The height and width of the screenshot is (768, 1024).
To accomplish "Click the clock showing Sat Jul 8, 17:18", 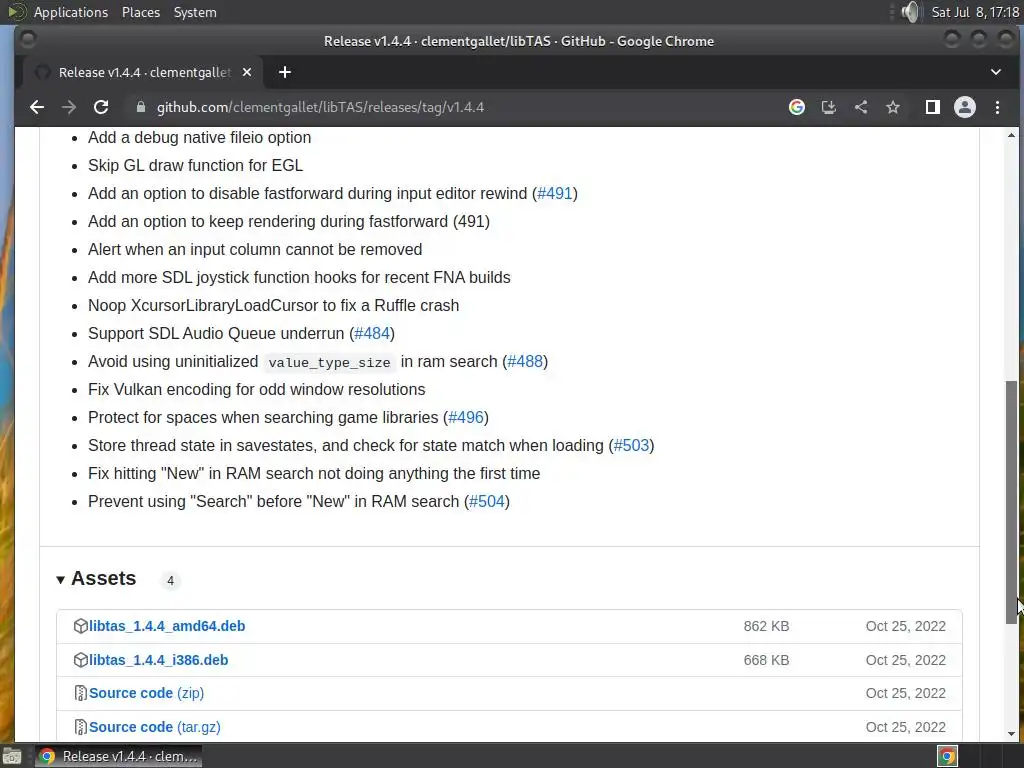I will 975,12.
